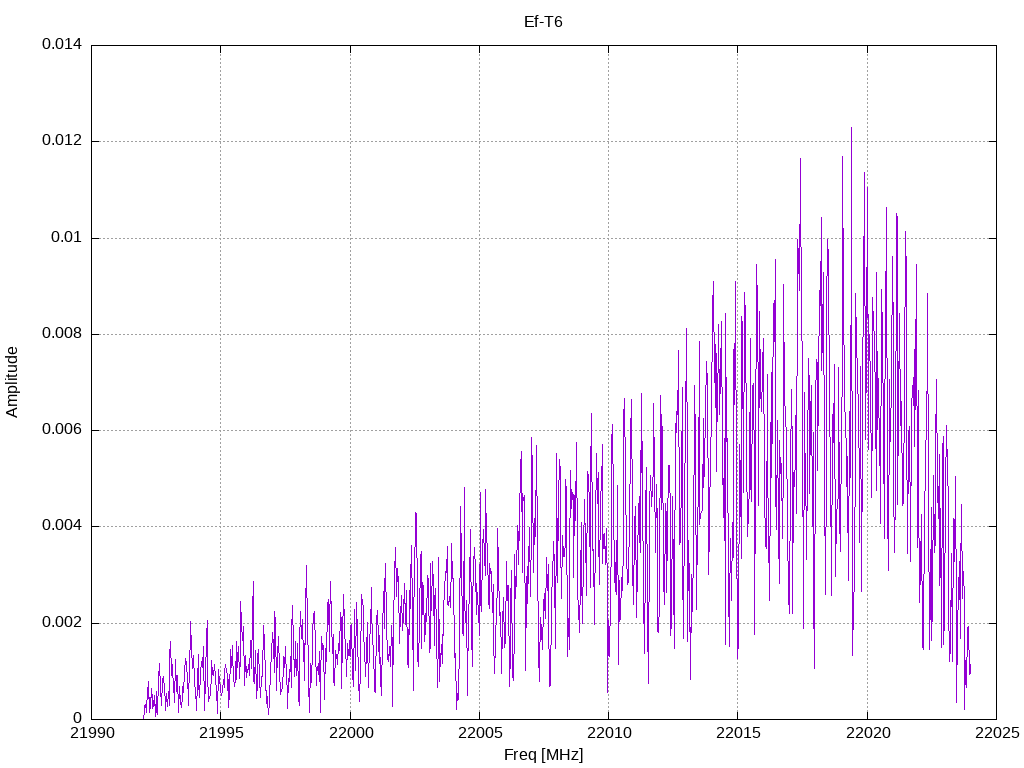Click x-axis tick label 22015
This screenshot has height=768, width=1024.
738,733
